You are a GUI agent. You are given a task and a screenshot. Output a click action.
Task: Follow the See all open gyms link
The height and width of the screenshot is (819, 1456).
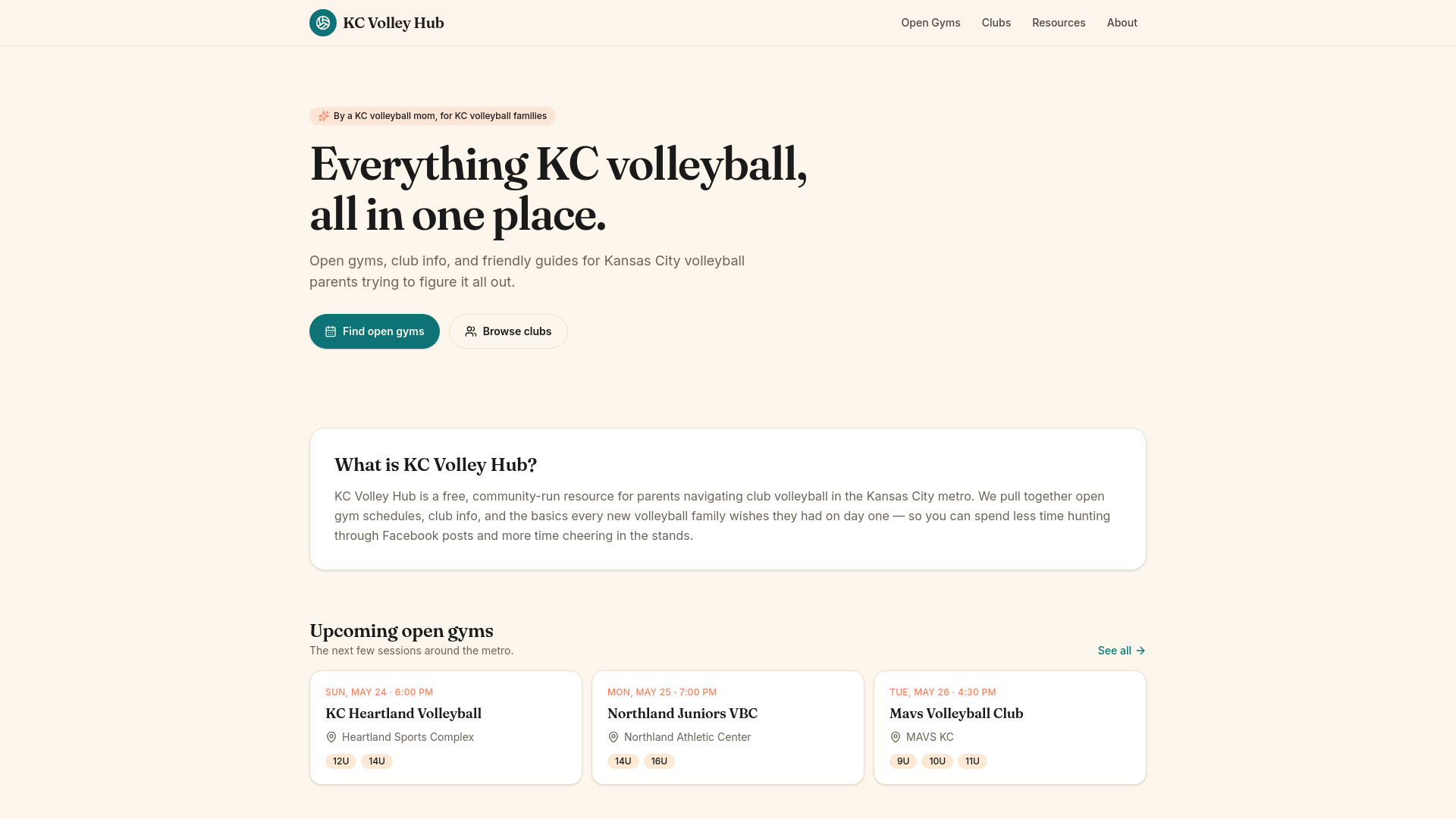click(1122, 651)
